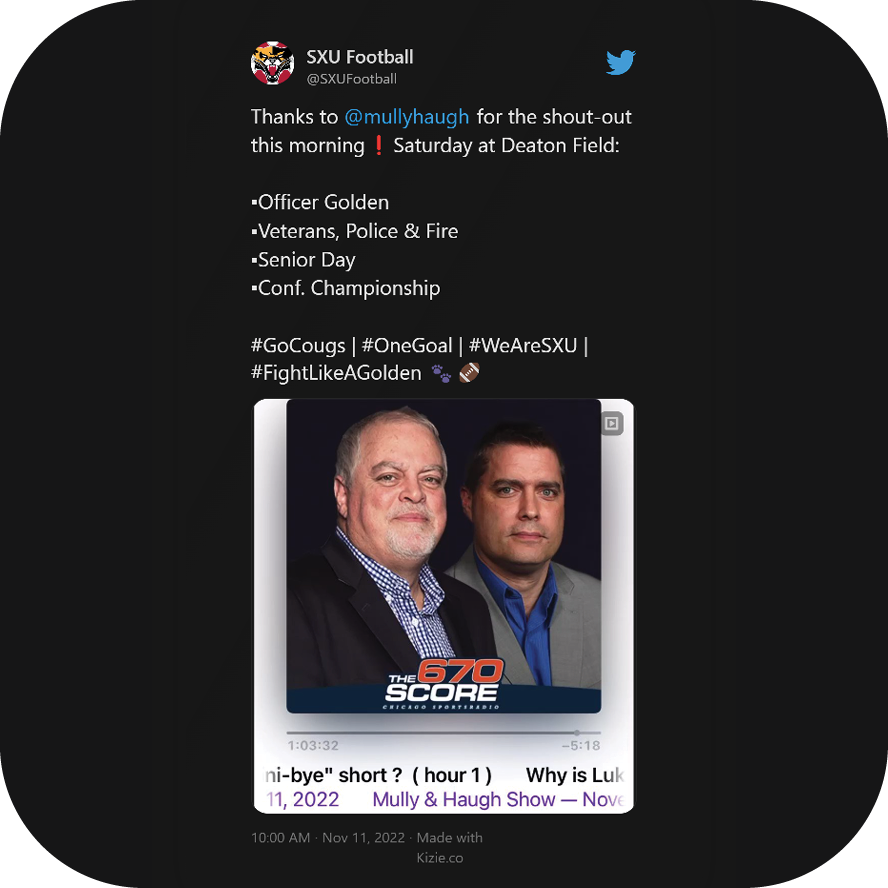Click the video indicator icon on media
Screen dimensions: 888x888
pos(612,424)
